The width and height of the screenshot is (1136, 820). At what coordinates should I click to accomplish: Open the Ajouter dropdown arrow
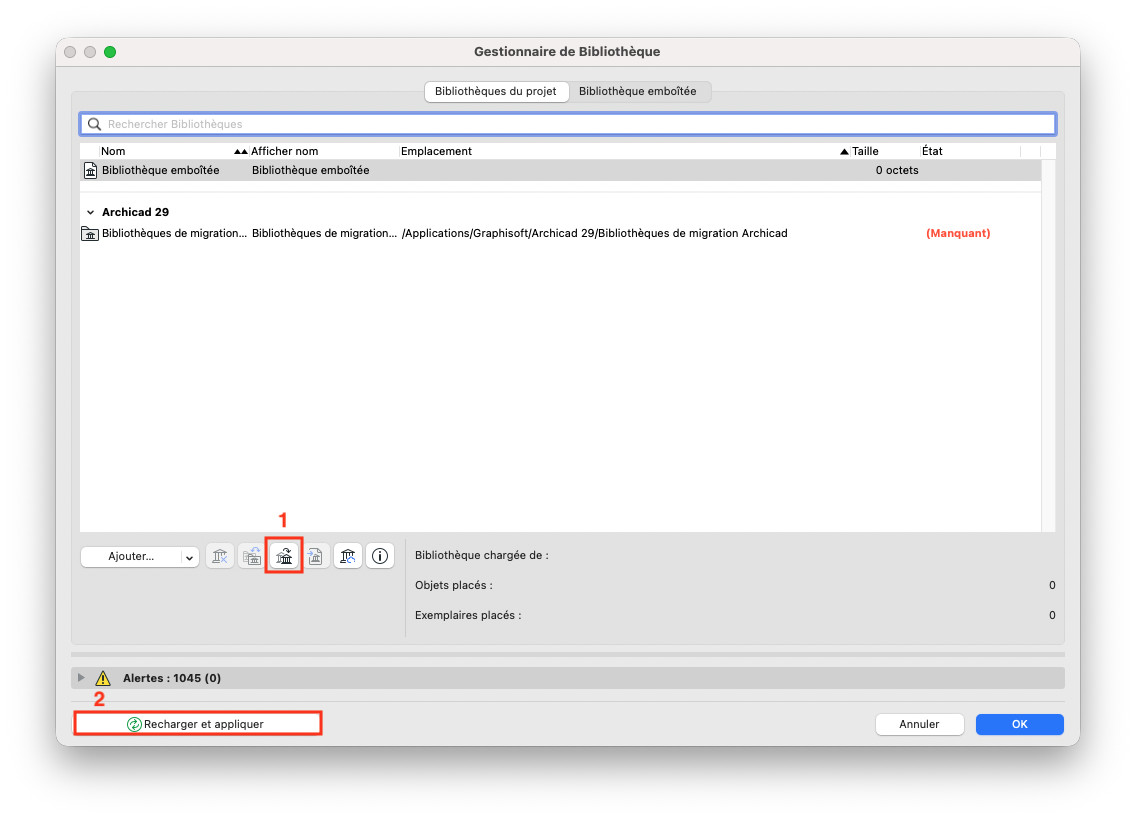tap(189, 557)
